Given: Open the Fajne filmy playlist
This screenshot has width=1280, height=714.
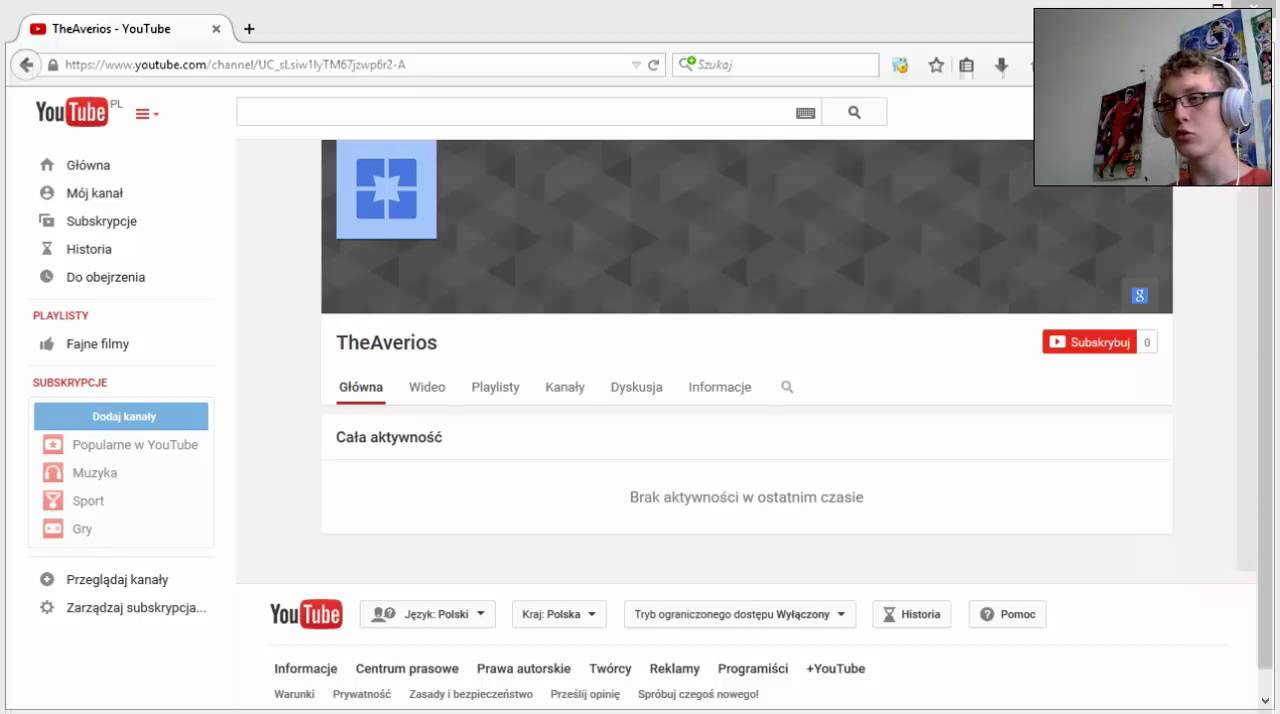Looking at the screenshot, I should tap(97, 344).
